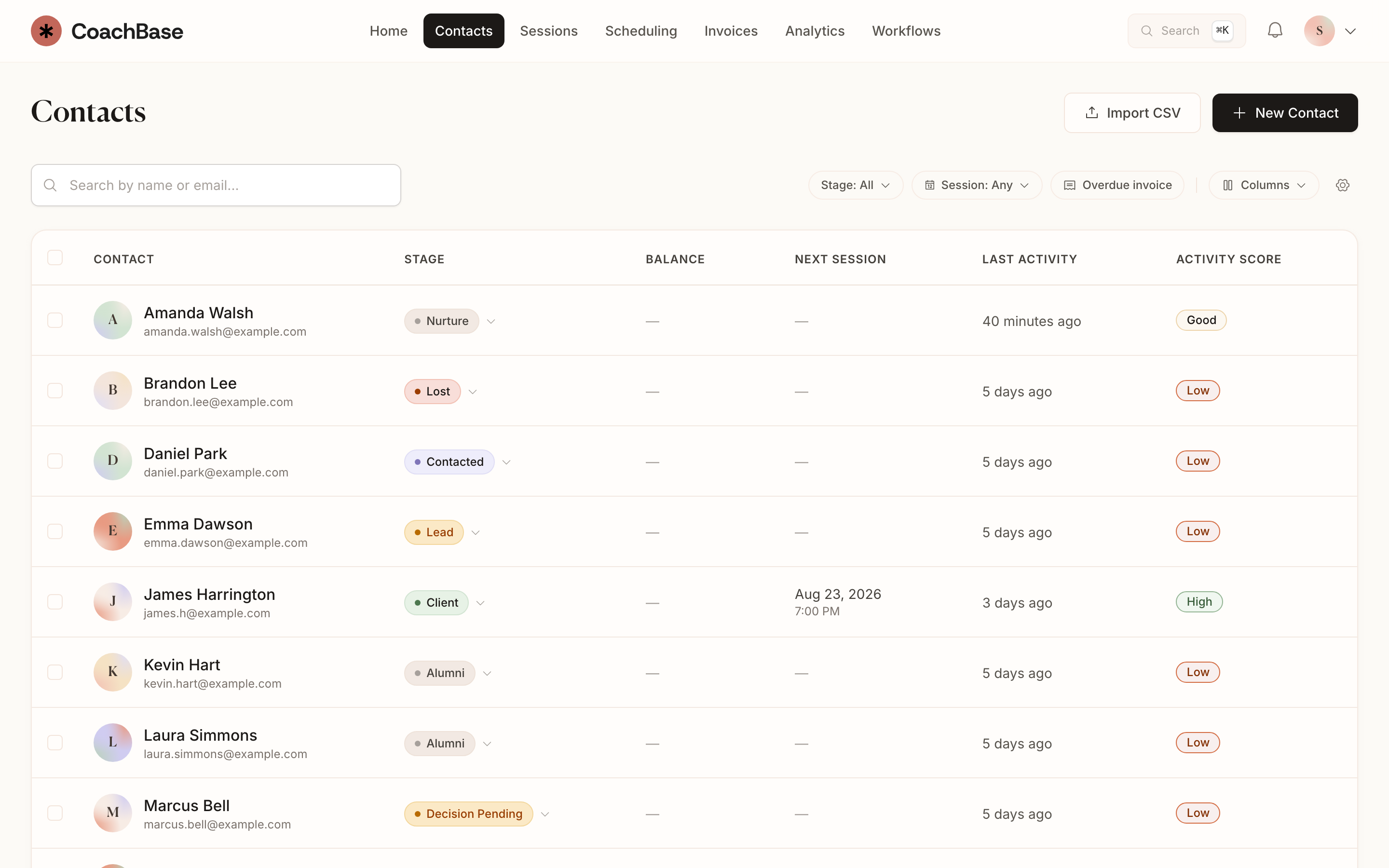Open Marcus Bell's contact name
Image resolution: width=1389 pixels, height=868 pixels.
click(x=187, y=805)
